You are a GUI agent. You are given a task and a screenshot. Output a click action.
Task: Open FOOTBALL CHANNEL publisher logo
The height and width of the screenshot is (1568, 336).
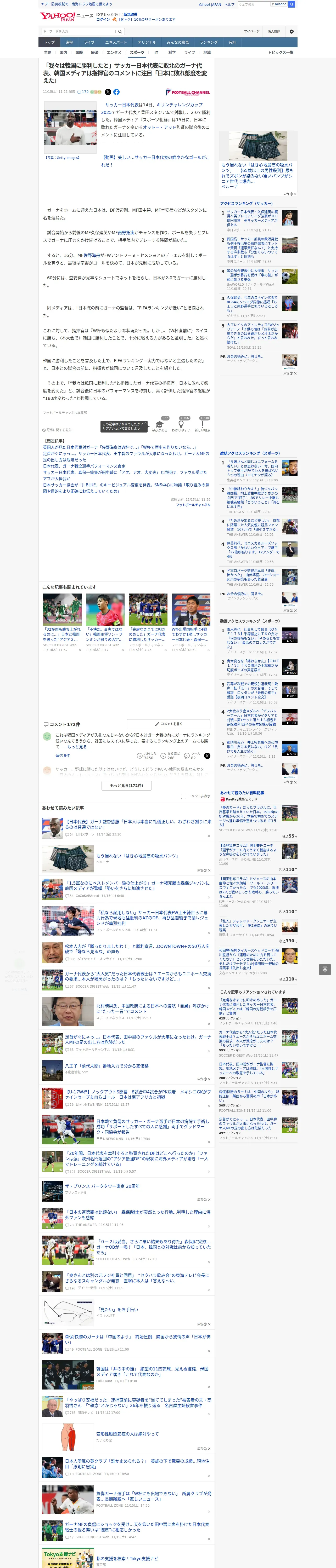pyautogui.click(x=188, y=93)
